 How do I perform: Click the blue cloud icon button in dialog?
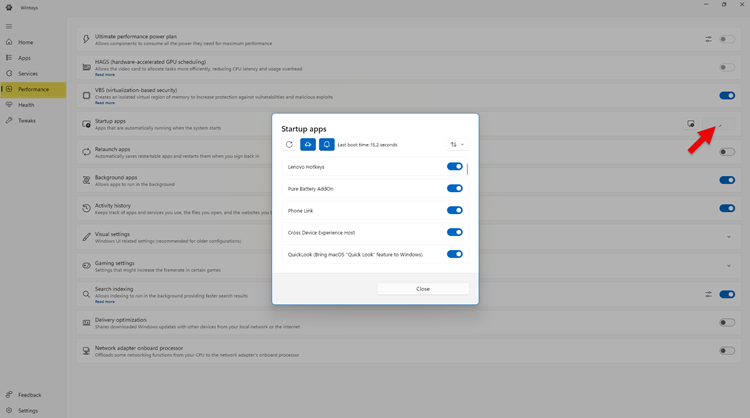click(308, 145)
